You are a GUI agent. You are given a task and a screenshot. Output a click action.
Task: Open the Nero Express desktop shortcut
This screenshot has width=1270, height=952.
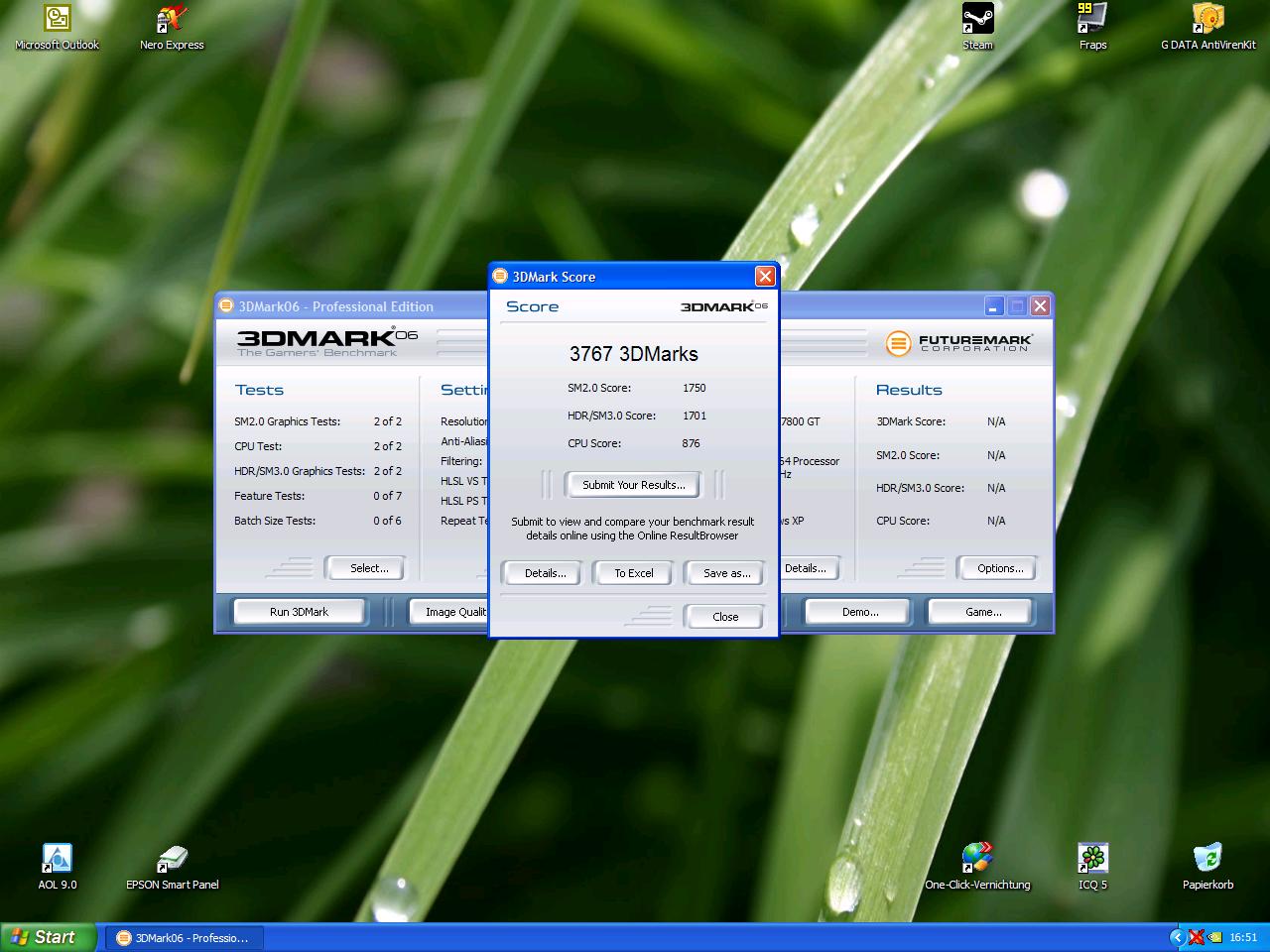172,27
